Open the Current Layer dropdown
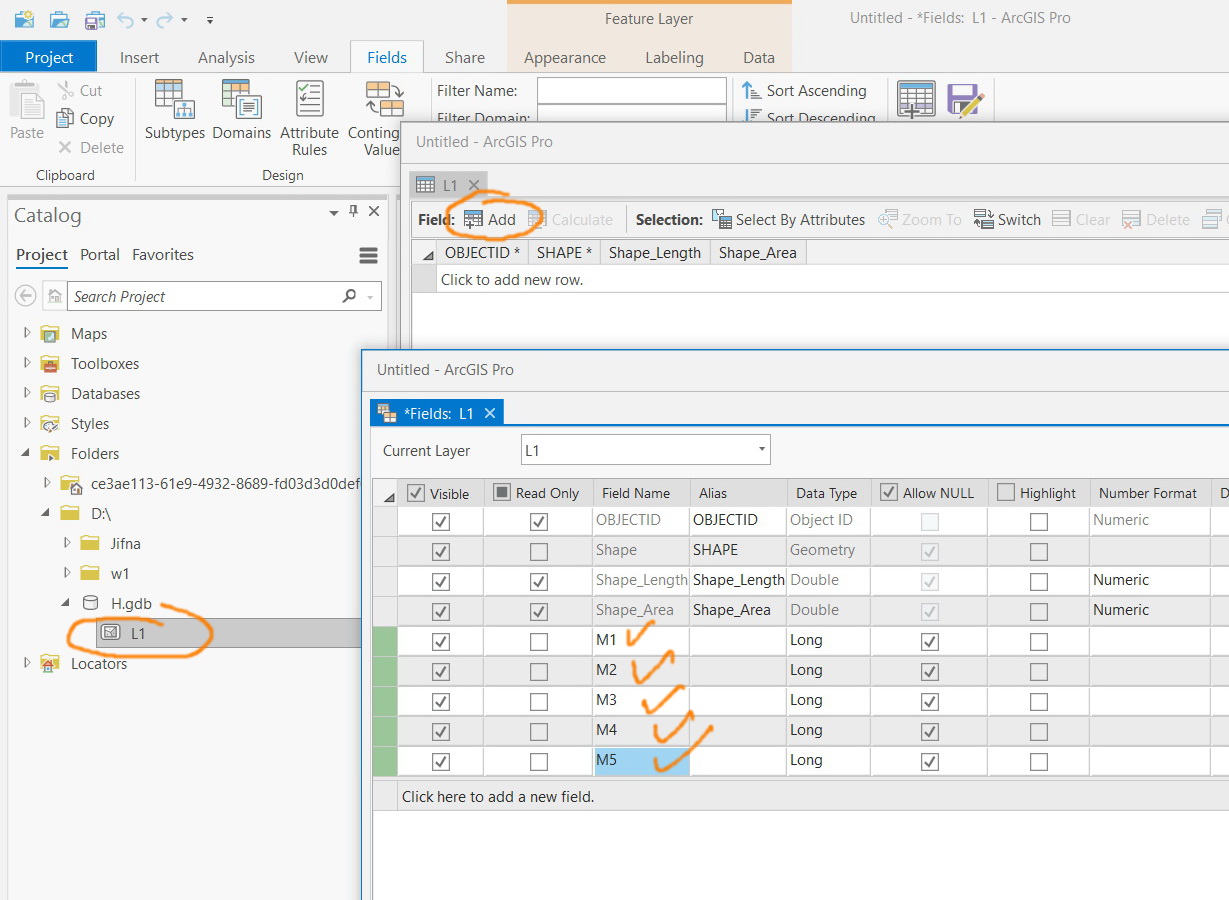1229x900 pixels. pos(760,449)
